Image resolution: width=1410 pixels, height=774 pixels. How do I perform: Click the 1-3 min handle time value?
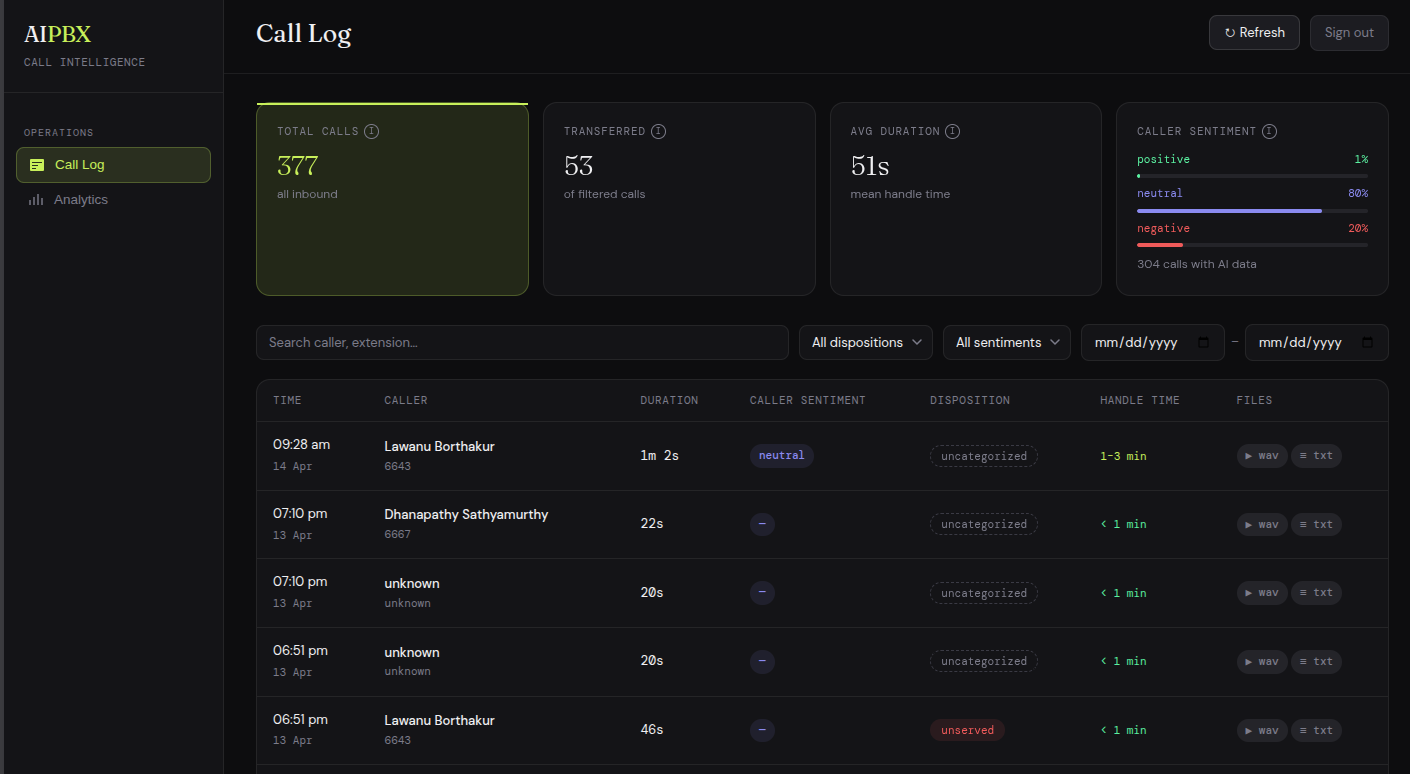coord(1123,456)
